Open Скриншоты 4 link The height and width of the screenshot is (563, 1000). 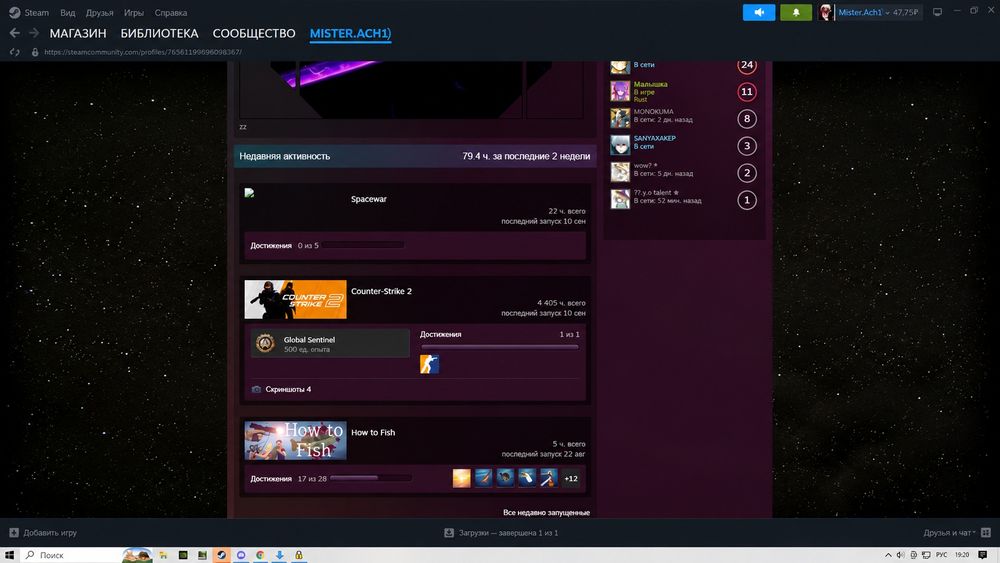288,389
